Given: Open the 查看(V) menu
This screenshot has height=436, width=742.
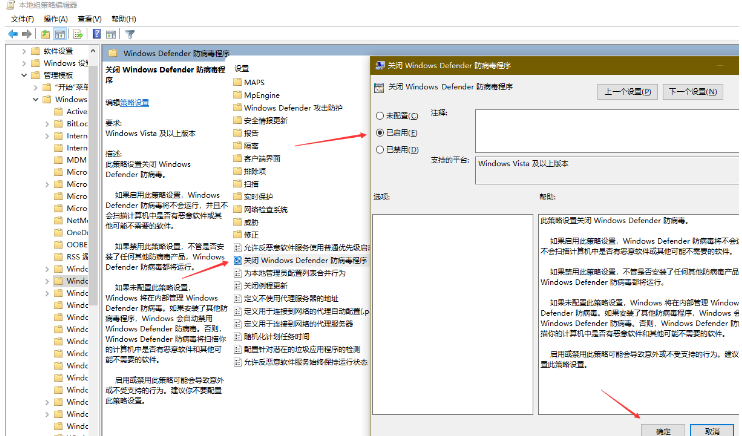Looking at the screenshot, I should click(89, 19).
